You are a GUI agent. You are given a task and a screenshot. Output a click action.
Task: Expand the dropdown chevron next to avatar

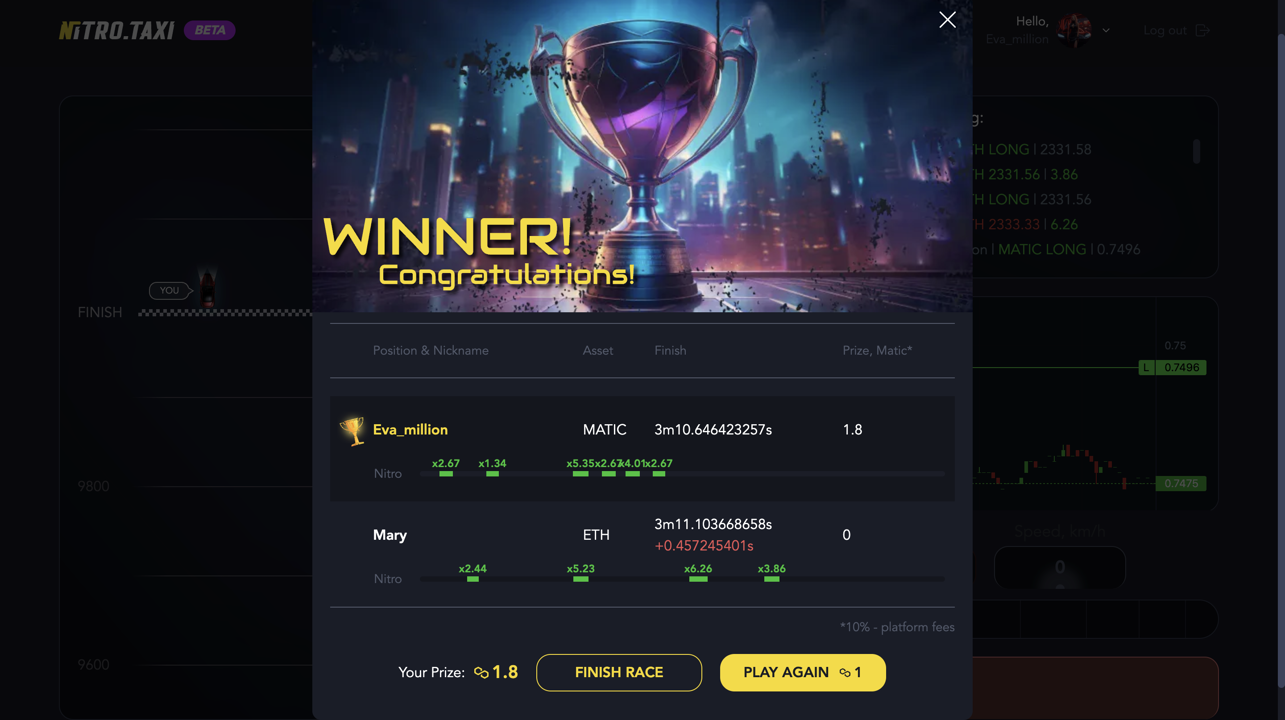tap(1106, 31)
